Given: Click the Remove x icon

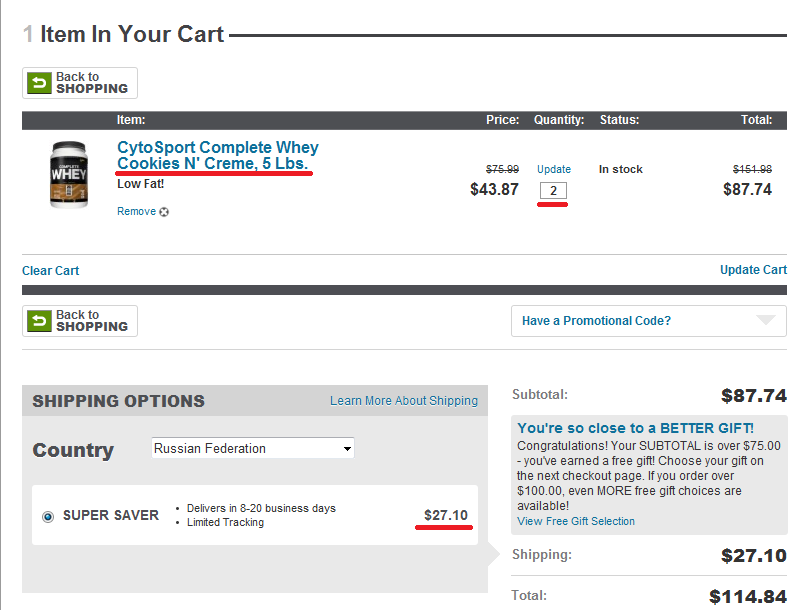Looking at the screenshot, I should pyautogui.click(x=164, y=212).
